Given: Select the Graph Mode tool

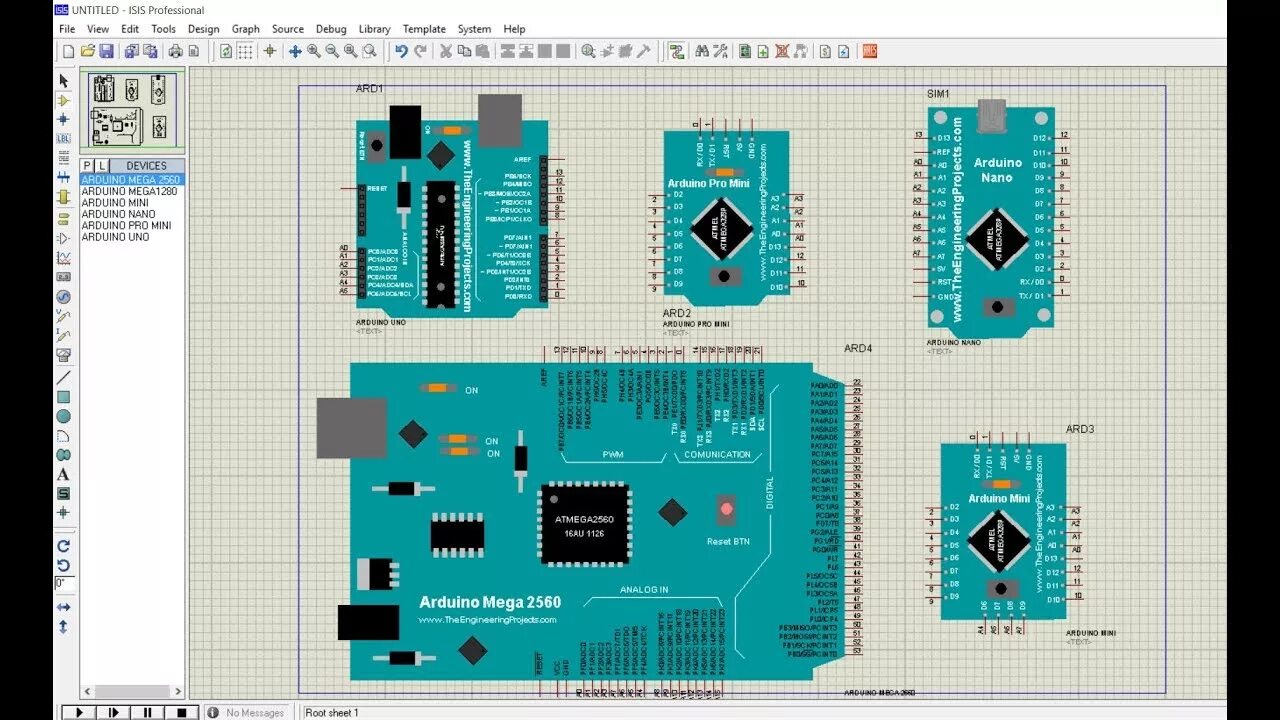Looking at the screenshot, I should 64,258.
